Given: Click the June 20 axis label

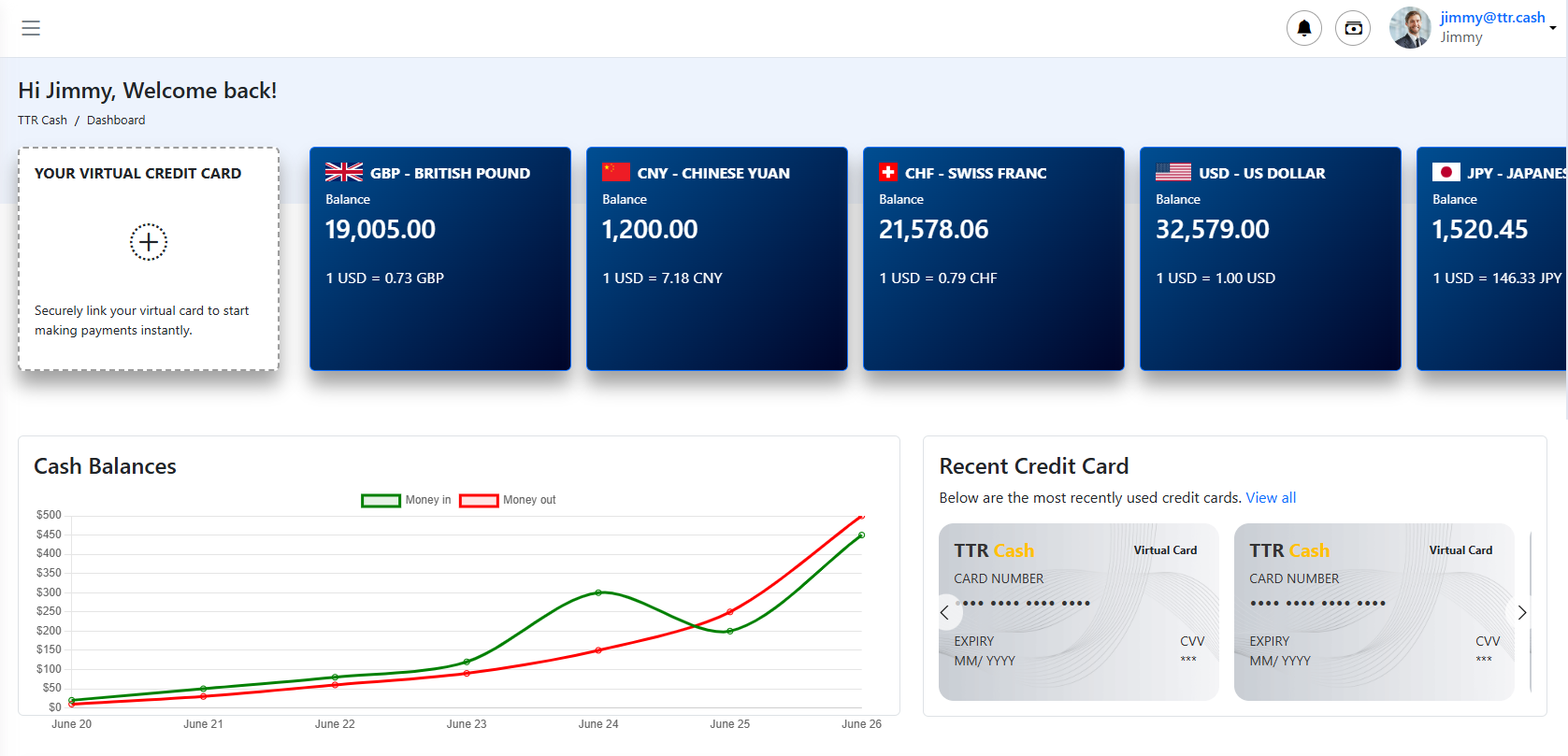Looking at the screenshot, I should [x=72, y=724].
